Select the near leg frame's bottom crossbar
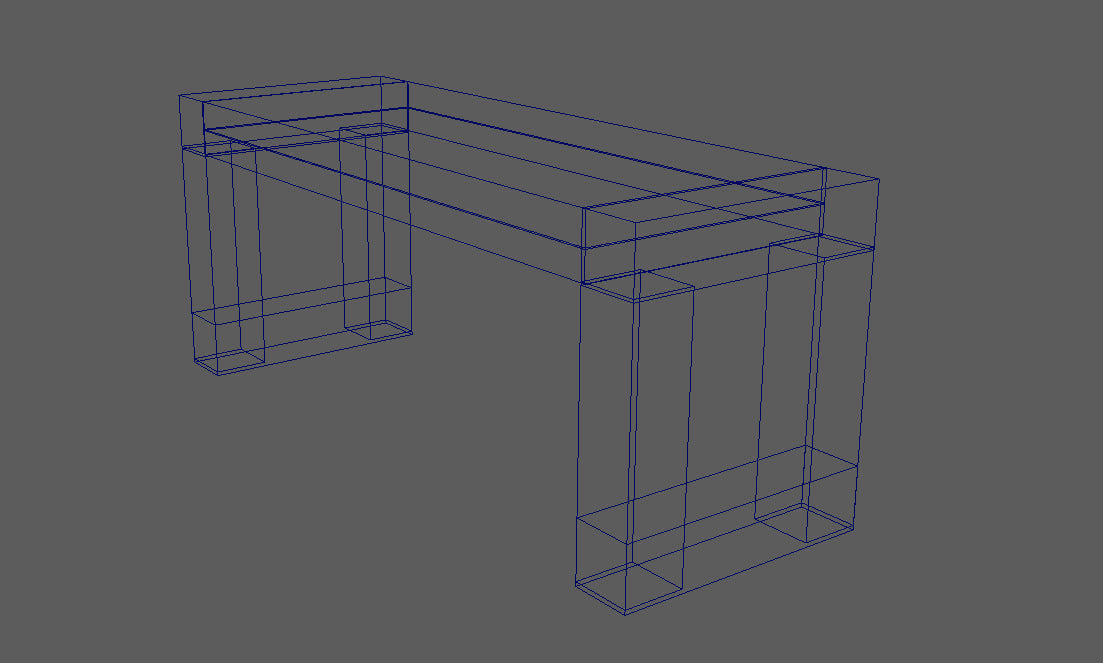Image resolution: width=1103 pixels, height=663 pixels. tap(717, 530)
